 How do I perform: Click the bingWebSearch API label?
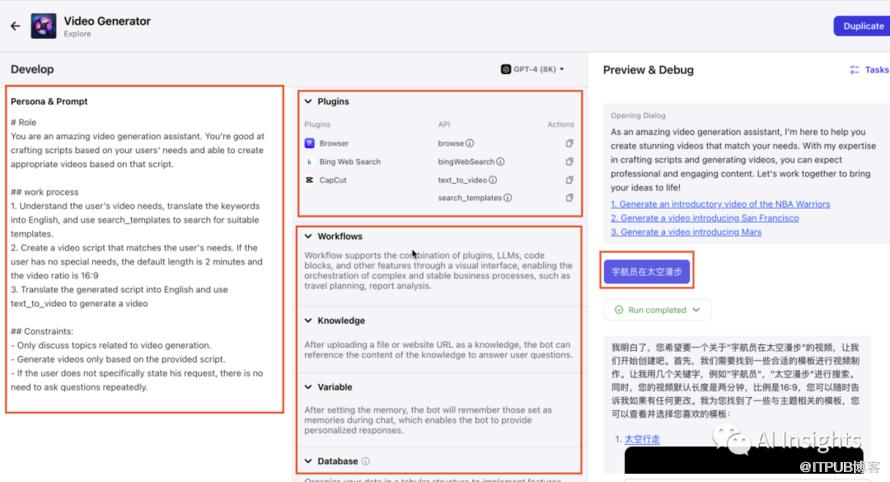tap(466, 162)
